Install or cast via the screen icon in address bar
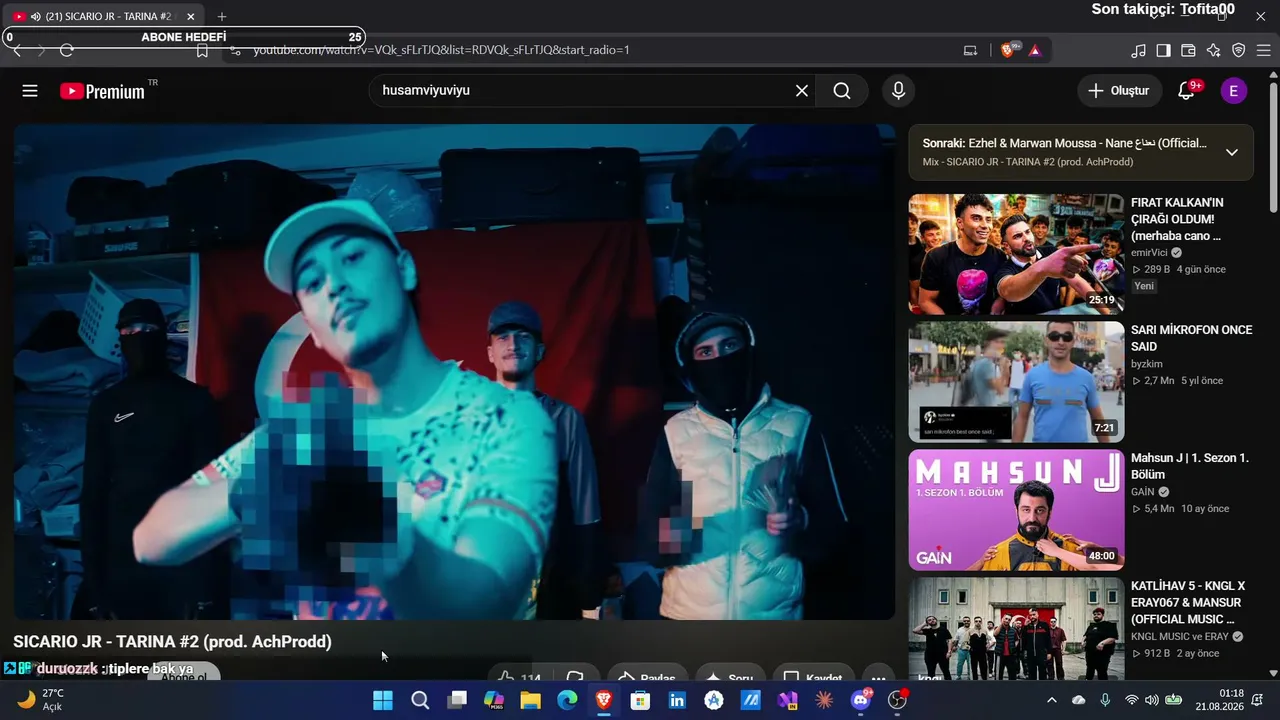Viewport: 1280px width, 720px height. click(x=969, y=50)
